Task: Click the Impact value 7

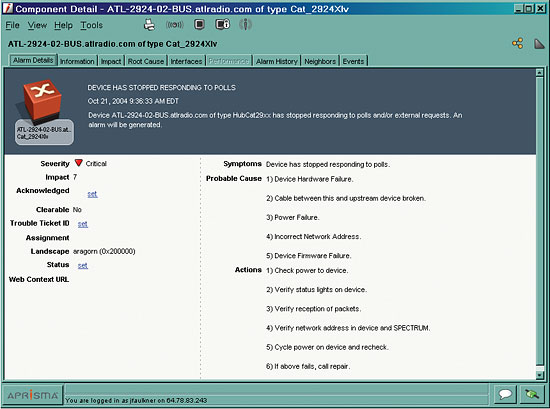Action: point(75,177)
